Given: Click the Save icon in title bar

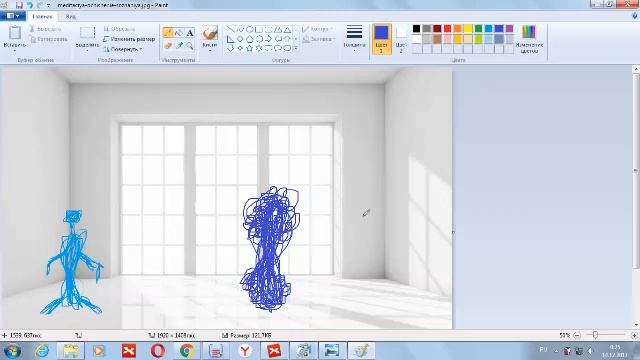Looking at the screenshot, I should [x=19, y=5].
